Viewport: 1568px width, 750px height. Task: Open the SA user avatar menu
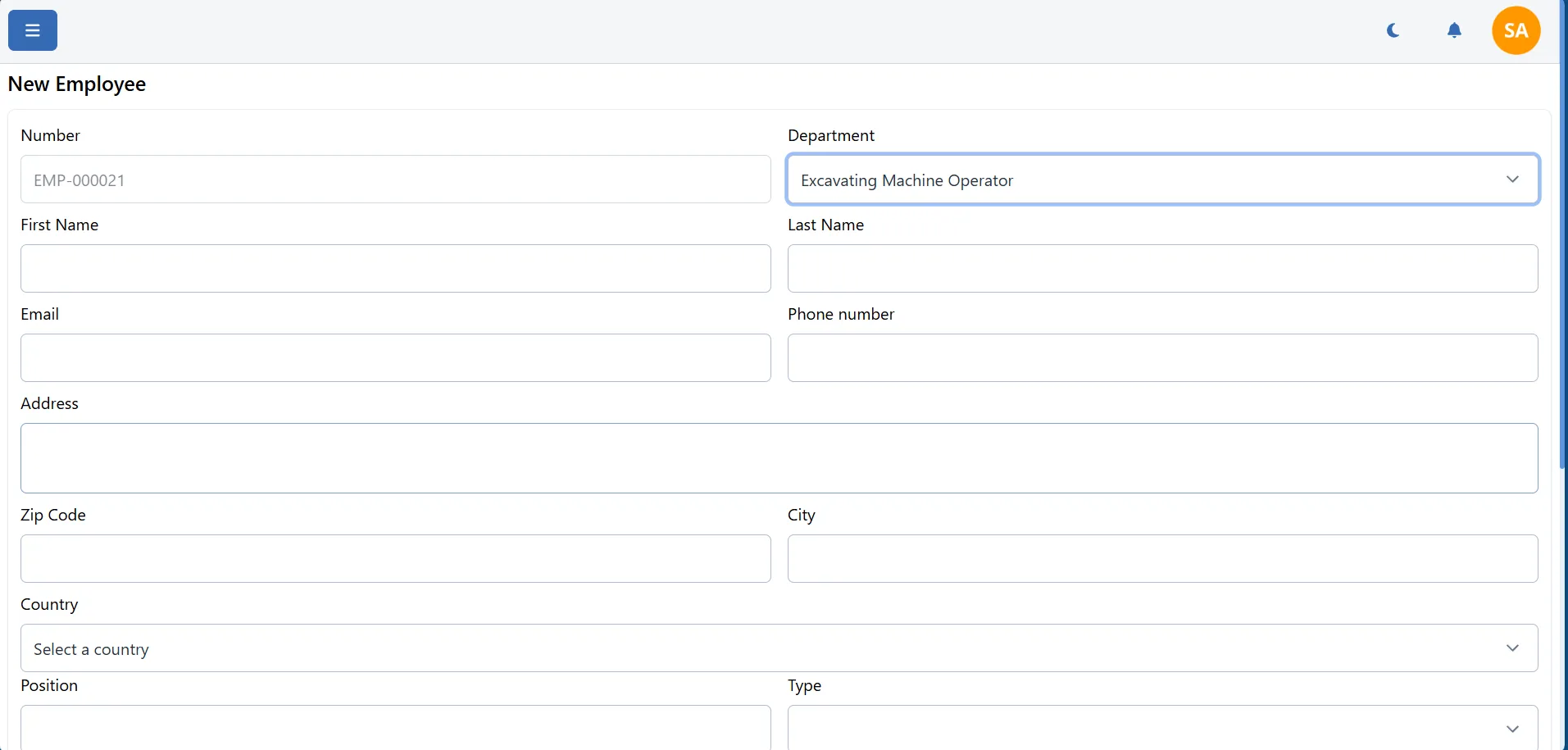pos(1516,30)
